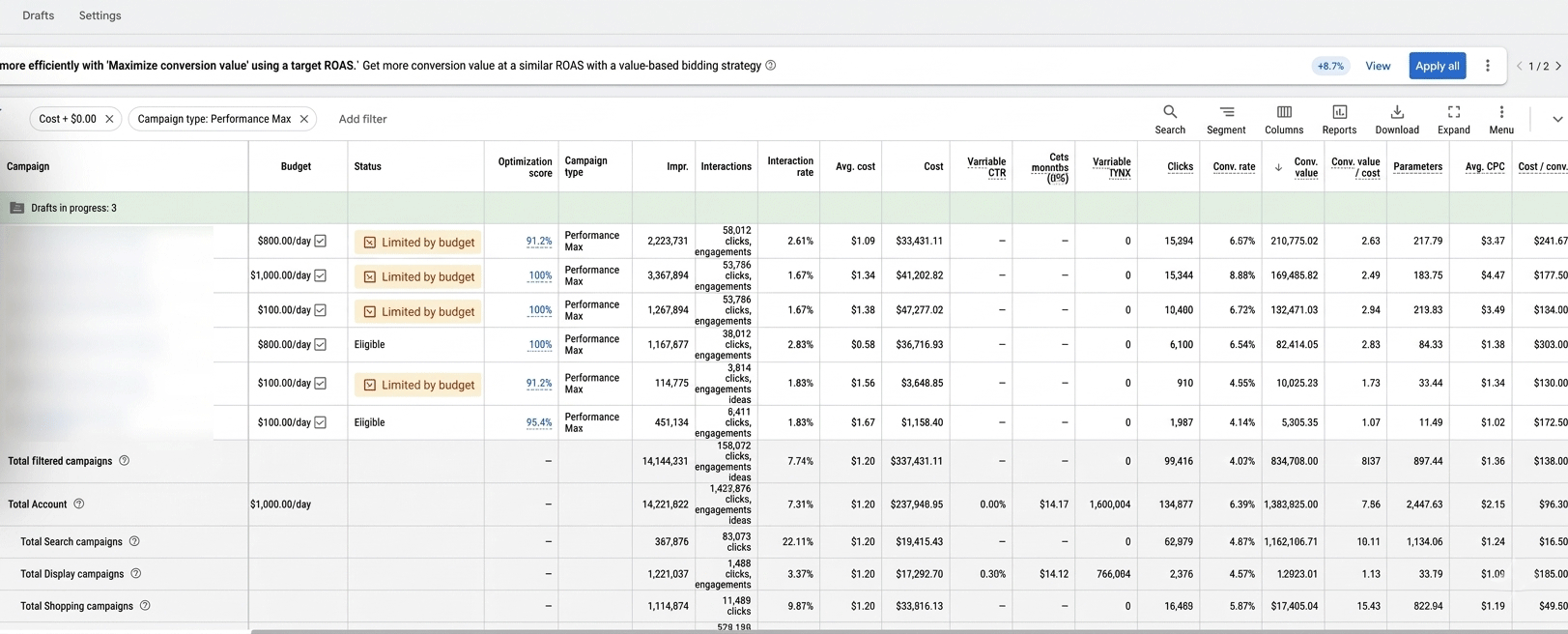The height and width of the screenshot is (634, 1568).
Task: Open help icon for Total filtered campaigns
Action: (x=124, y=461)
